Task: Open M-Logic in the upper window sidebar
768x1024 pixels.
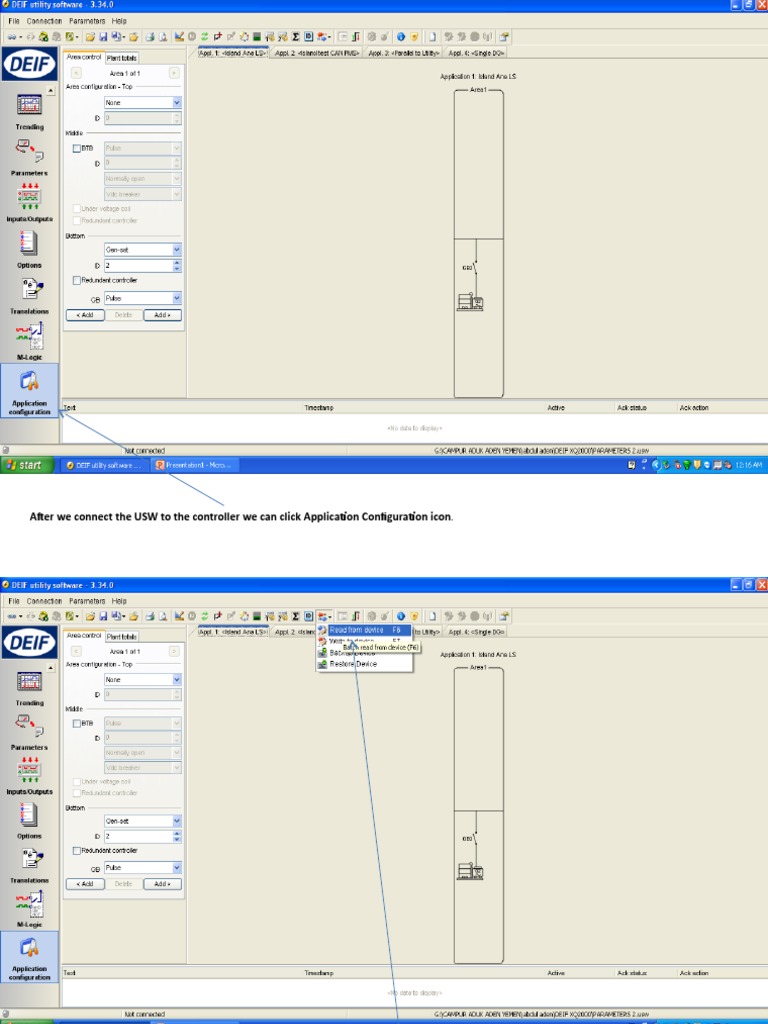Action: (x=29, y=342)
